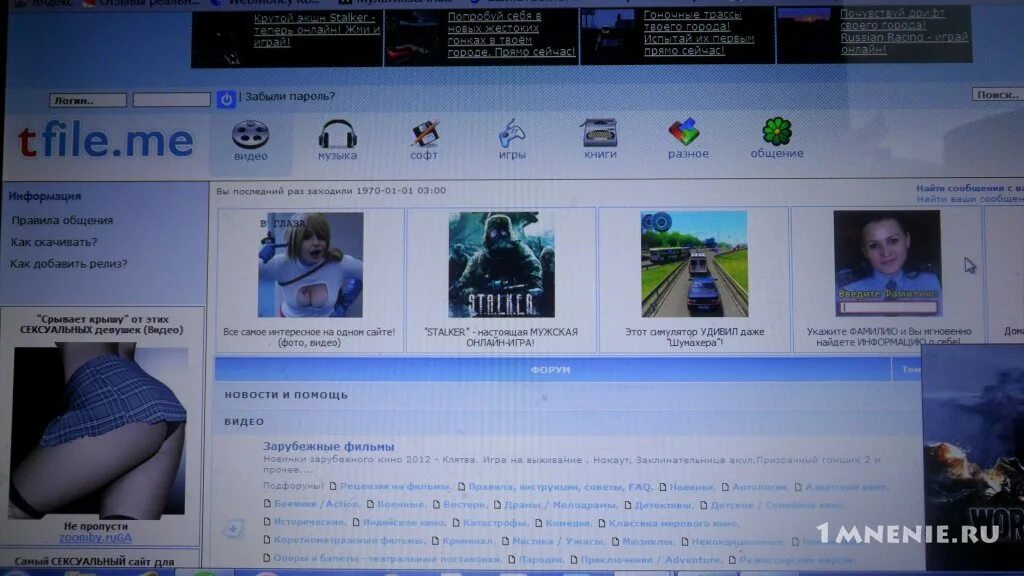This screenshot has height=576, width=1024.
Task: Open the Забыли пароль? link
Action: point(290,96)
